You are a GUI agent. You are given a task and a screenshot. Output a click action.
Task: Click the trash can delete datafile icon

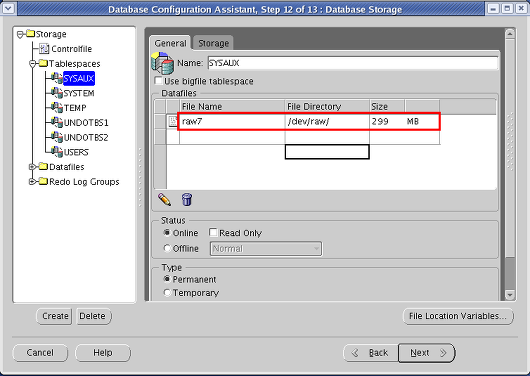pos(187,199)
